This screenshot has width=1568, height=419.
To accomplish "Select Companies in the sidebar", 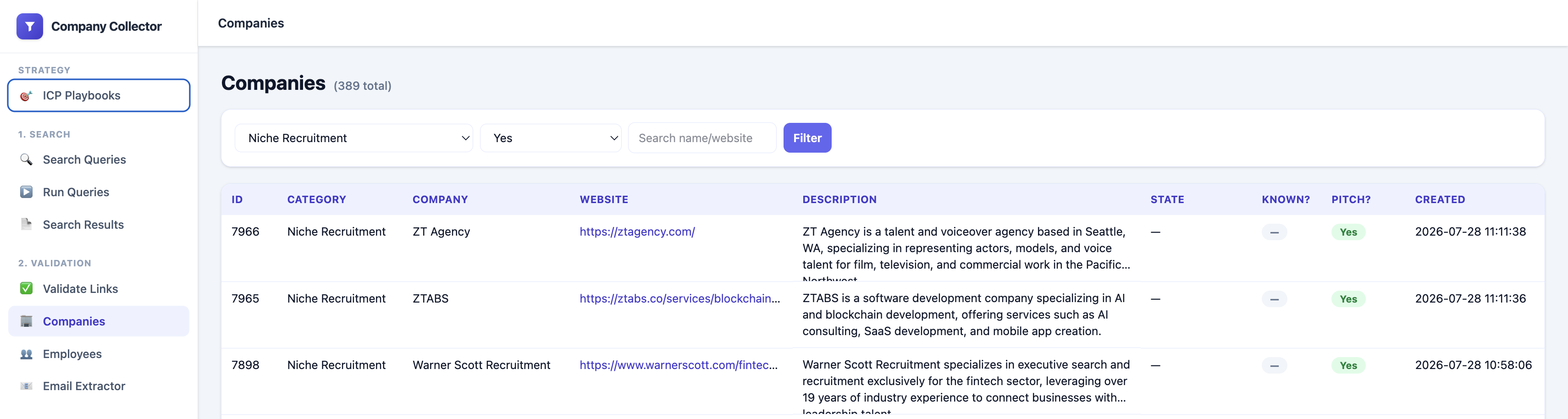I will (99, 321).
